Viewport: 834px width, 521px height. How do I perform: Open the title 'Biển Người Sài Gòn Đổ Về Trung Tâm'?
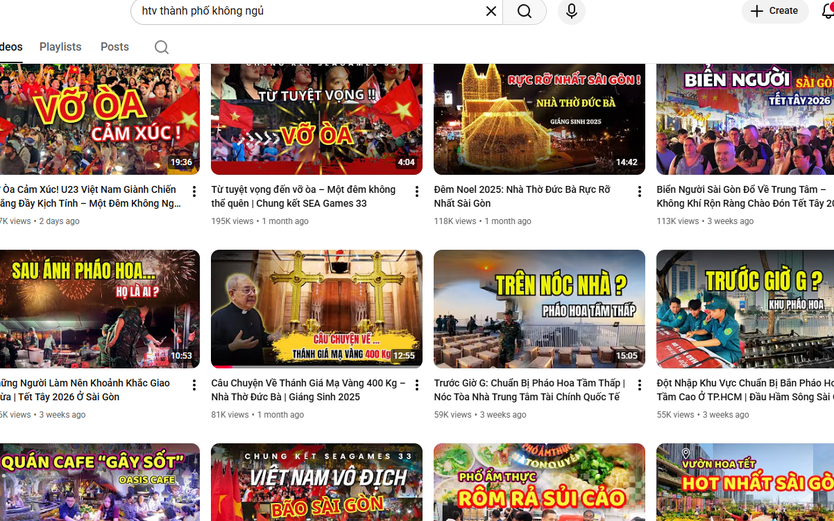(x=745, y=196)
